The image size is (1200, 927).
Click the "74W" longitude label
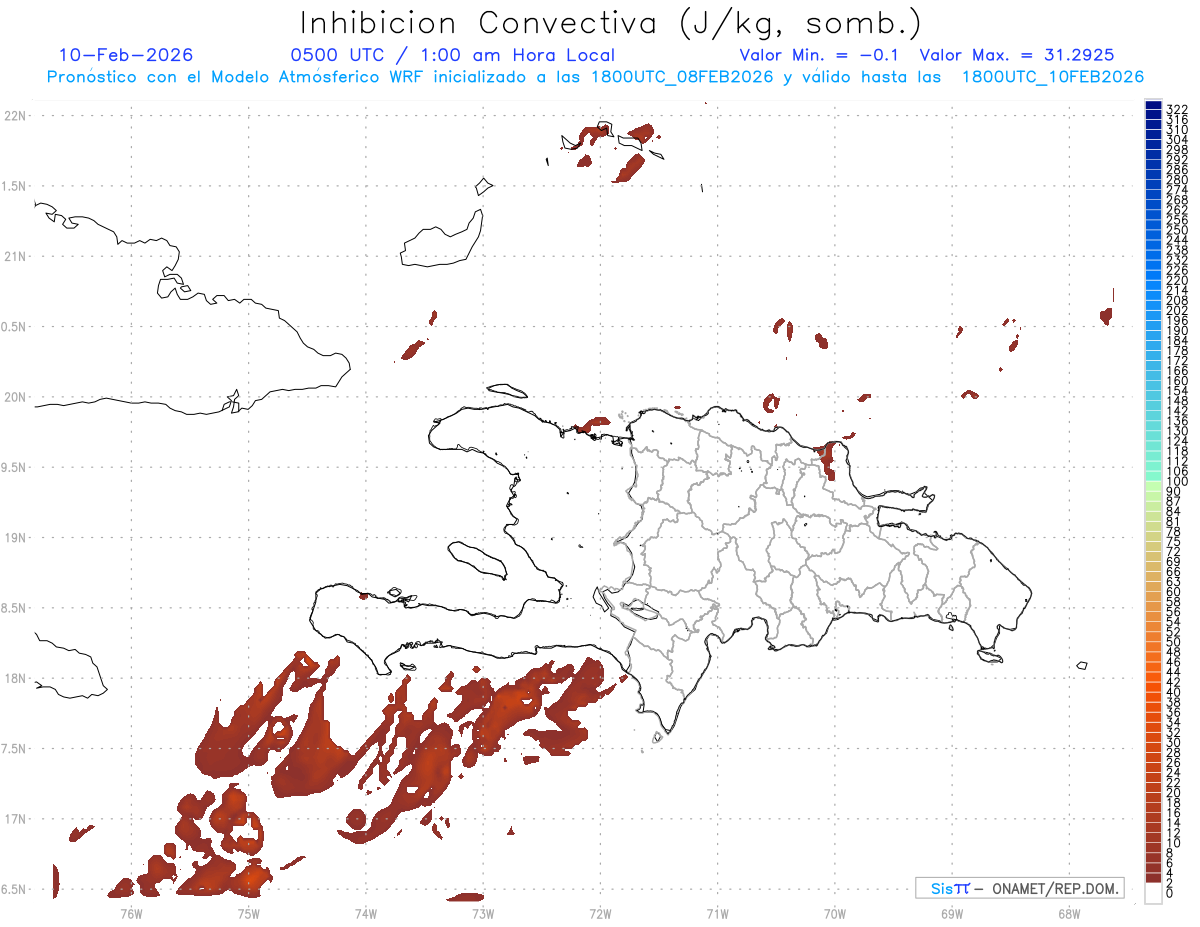[x=366, y=913]
